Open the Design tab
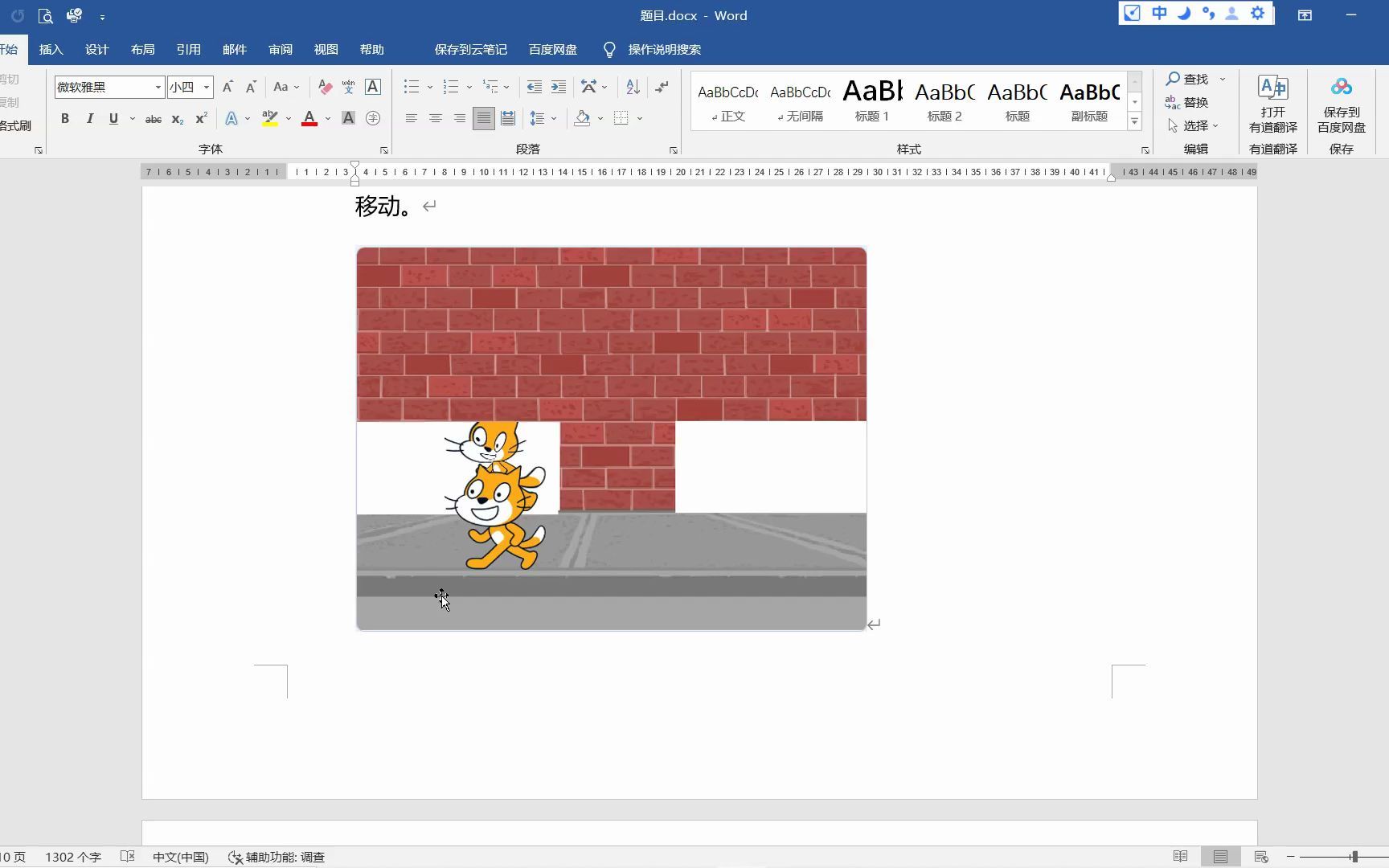The image size is (1389, 868). (96, 49)
